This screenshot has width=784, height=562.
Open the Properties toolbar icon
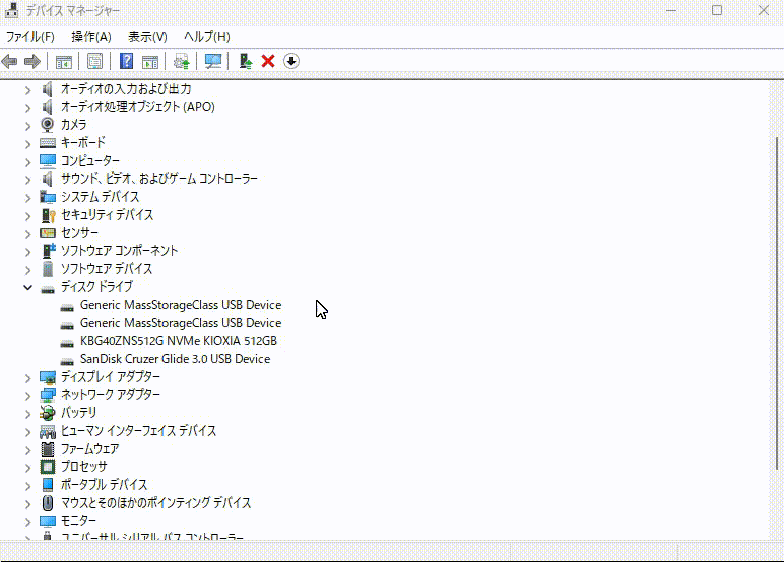94,62
